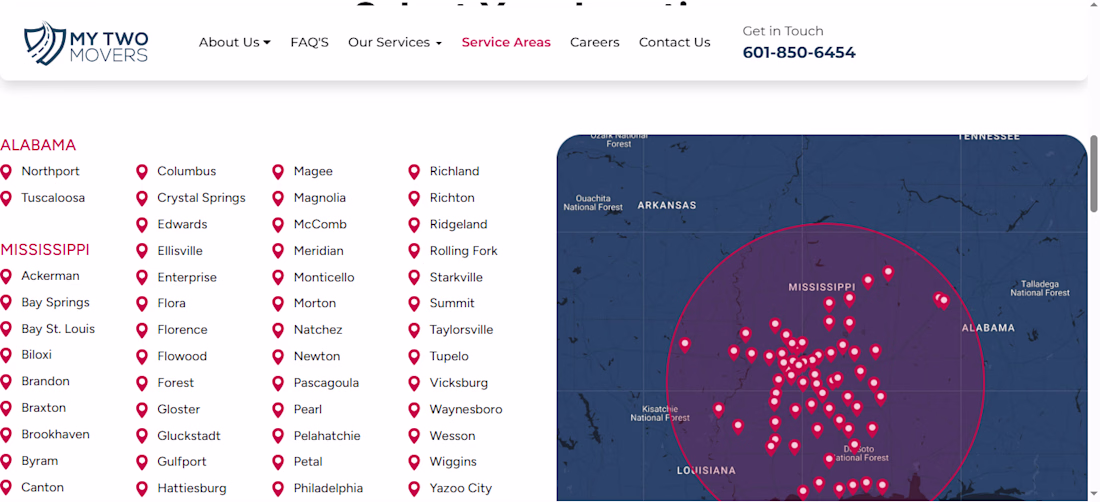The image size is (1100, 502).
Task: Click the pin icon beside Magee
Action: pos(278,172)
